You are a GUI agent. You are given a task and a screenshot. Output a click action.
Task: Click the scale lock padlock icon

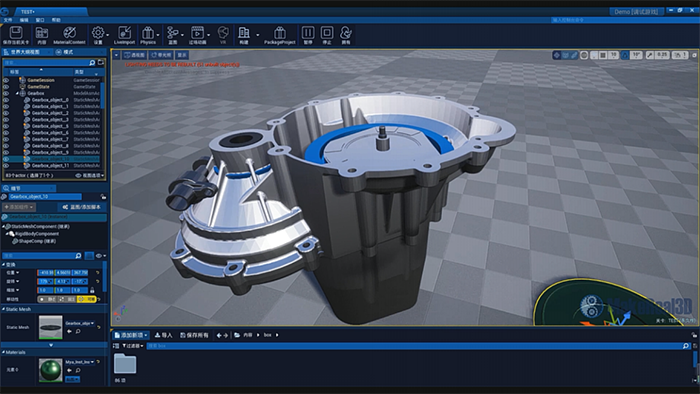pyautogui.click(x=92, y=290)
